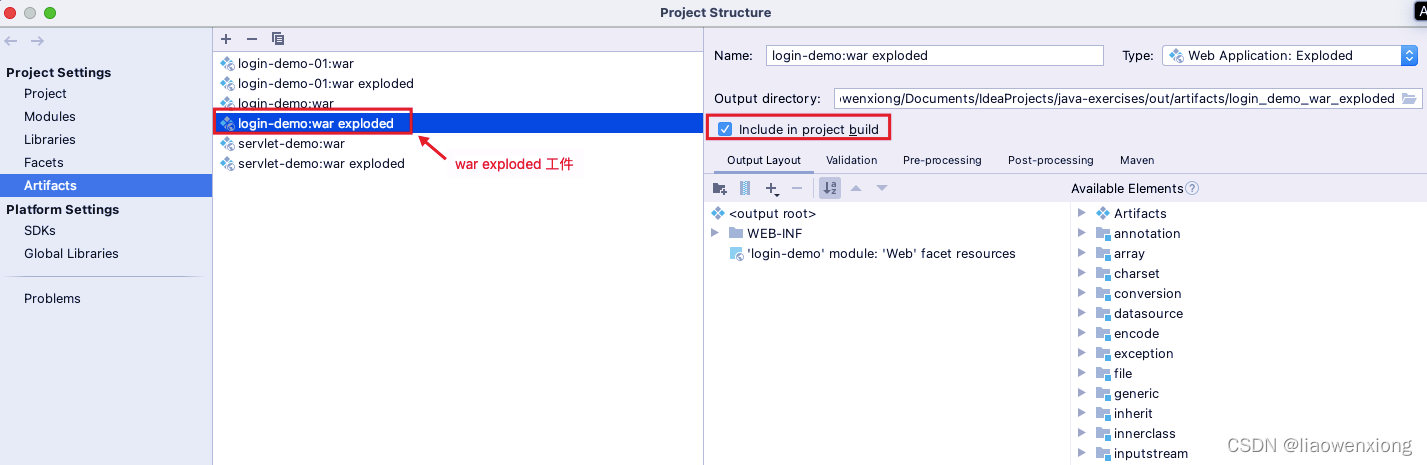The image size is (1427, 465).
Task: Expand the datasource module node
Action: (x=1082, y=313)
